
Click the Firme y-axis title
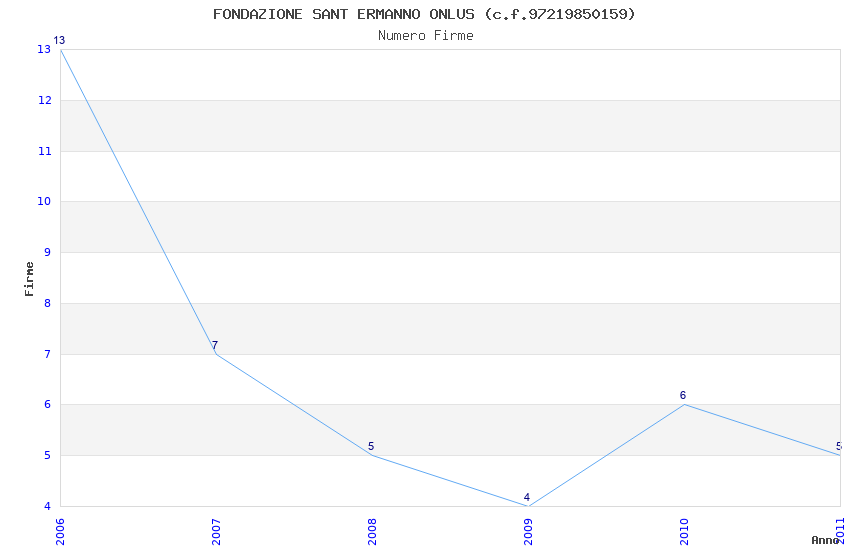point(29,279)
